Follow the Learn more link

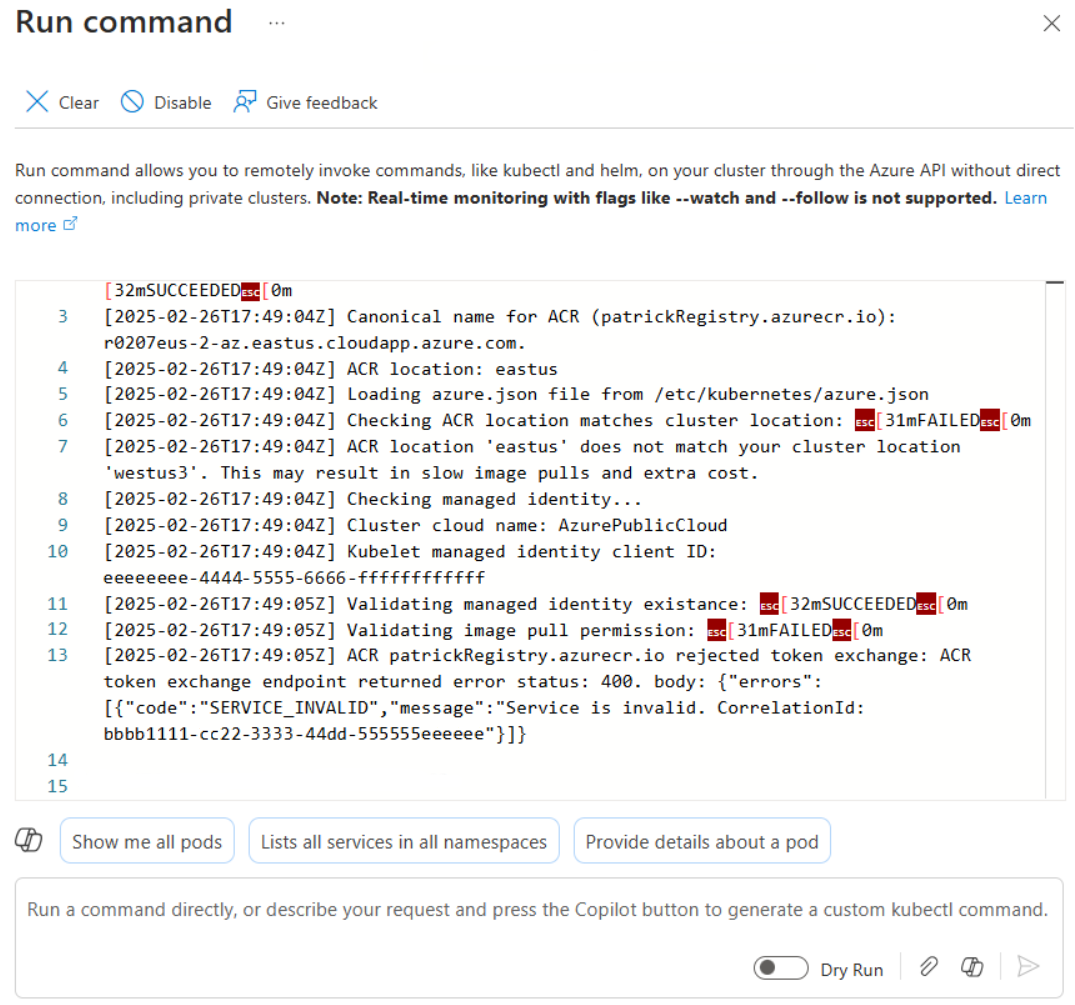1025,198
